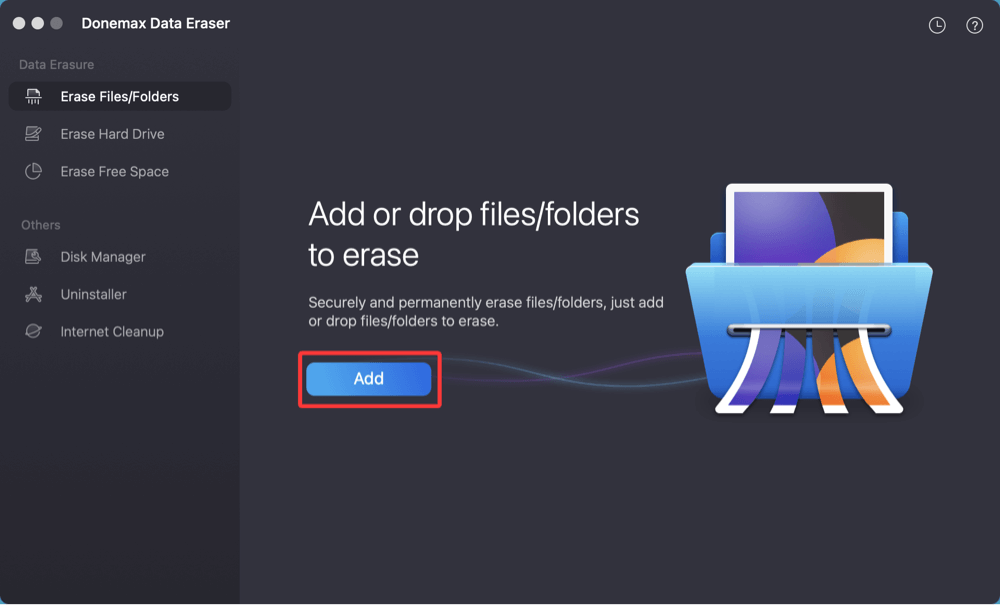1000x605 pixels.
Task: Click the file shredder illustration
Action: (x=808, y=300)
